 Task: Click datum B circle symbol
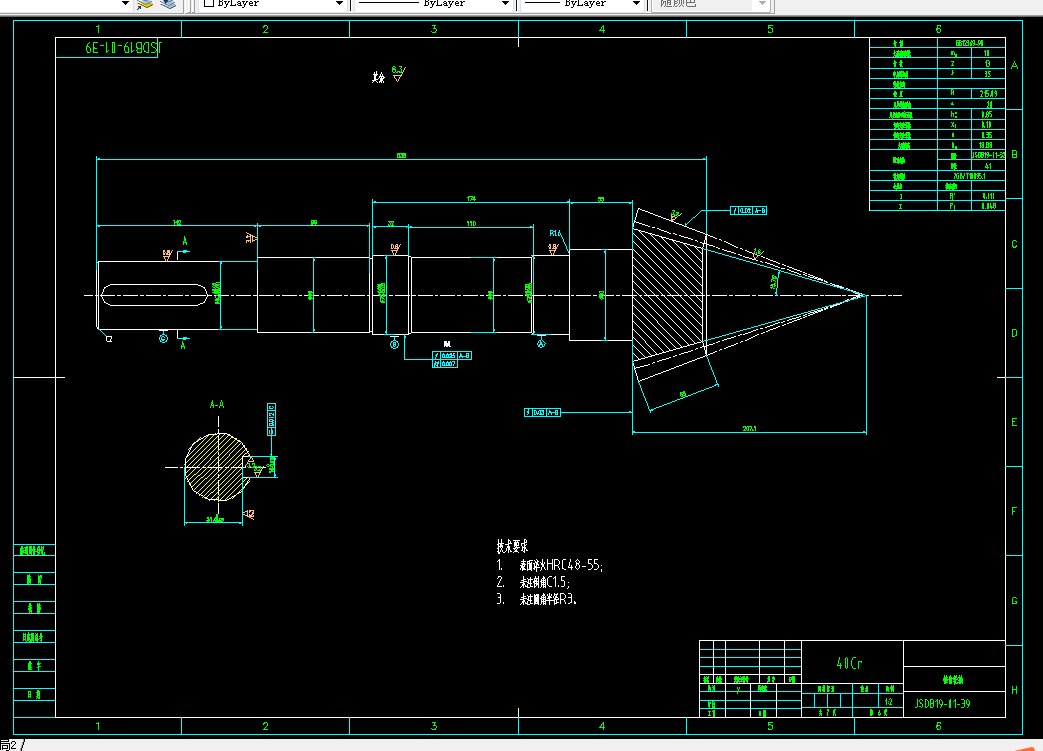tap(394, 344)
